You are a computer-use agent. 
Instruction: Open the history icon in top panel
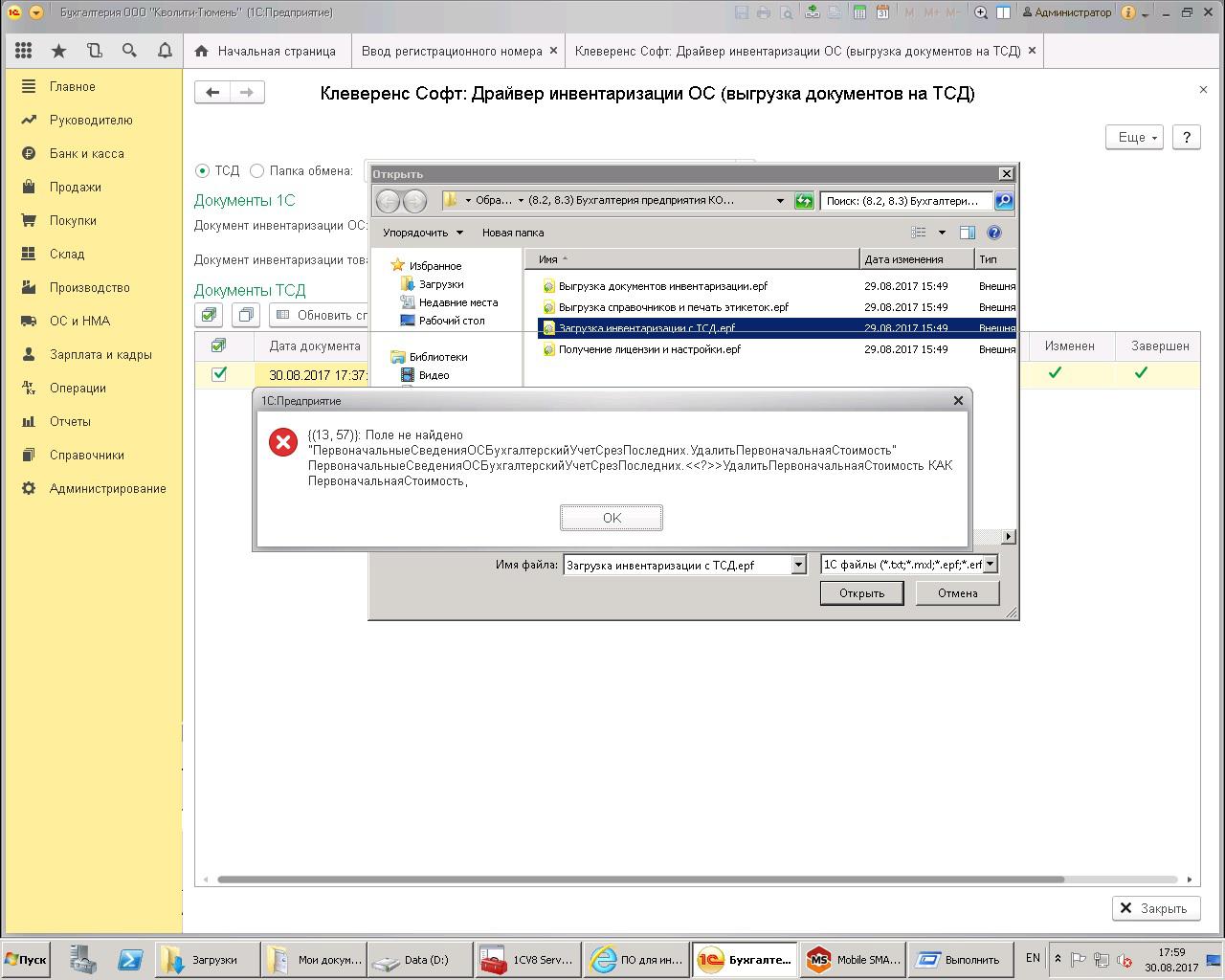94,51
